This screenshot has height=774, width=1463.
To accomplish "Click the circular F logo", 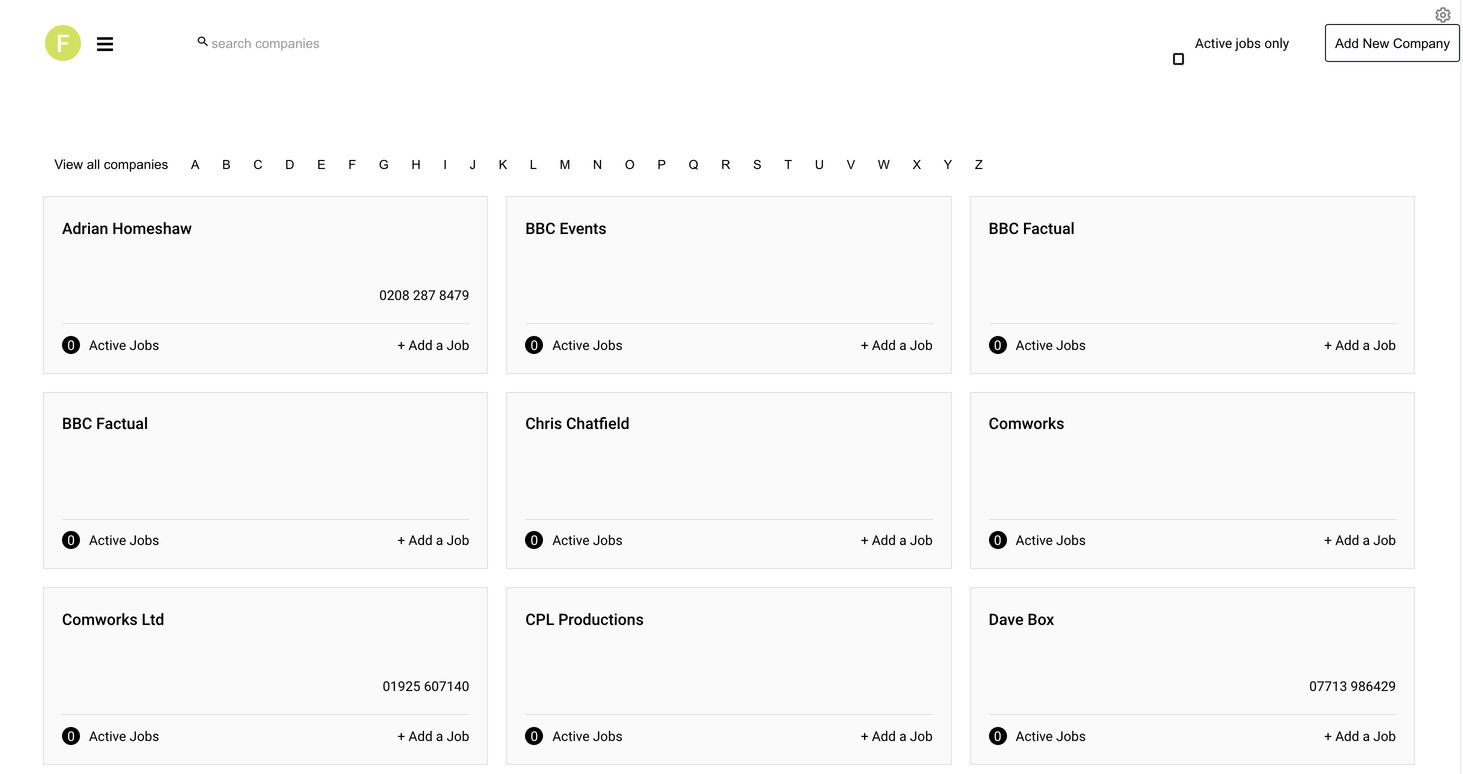I will pyautogui.click(x=63, y=43).
